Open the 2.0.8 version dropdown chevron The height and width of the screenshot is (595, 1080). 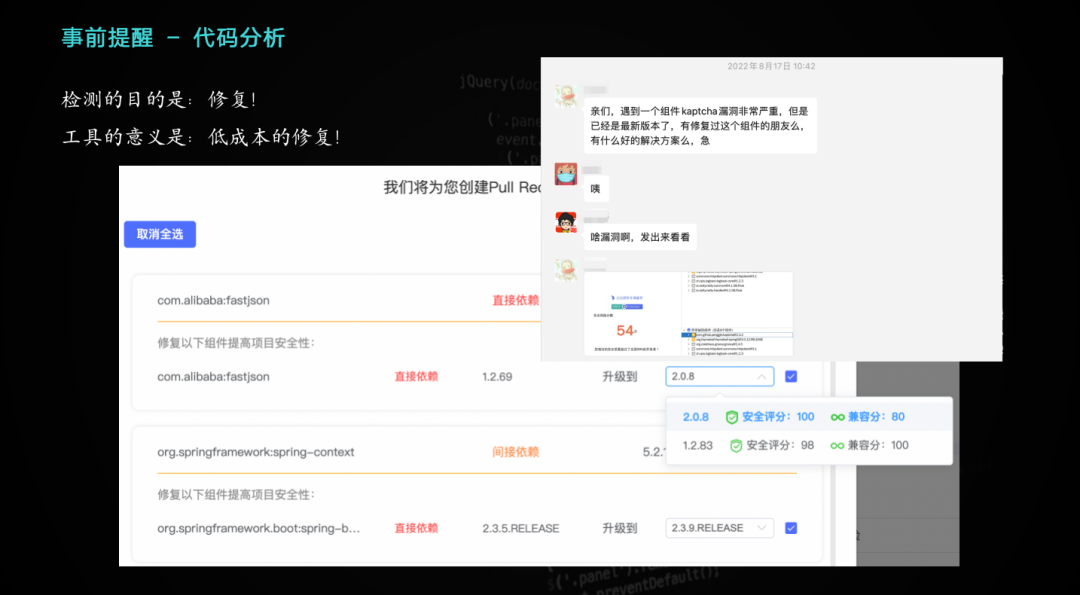pyautogui.click(x=760, y=376)
